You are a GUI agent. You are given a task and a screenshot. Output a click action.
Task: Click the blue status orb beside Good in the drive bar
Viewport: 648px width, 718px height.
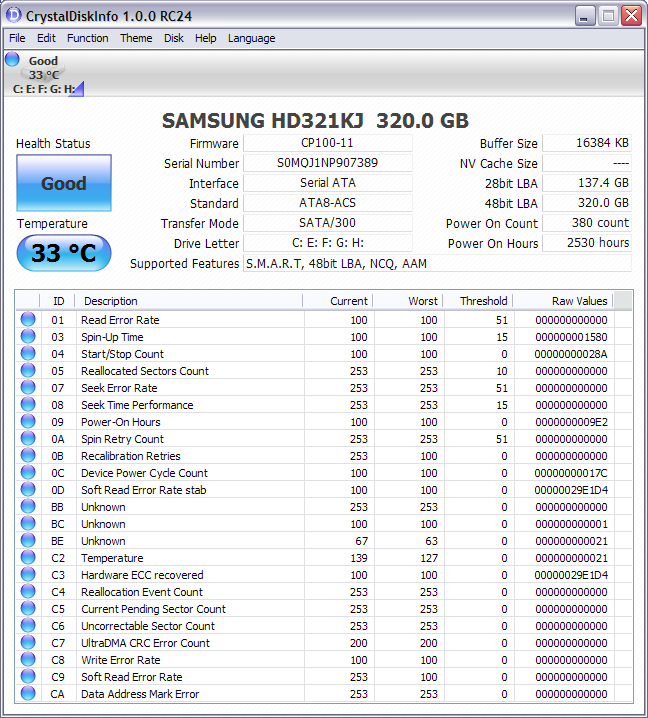(12, 59)
